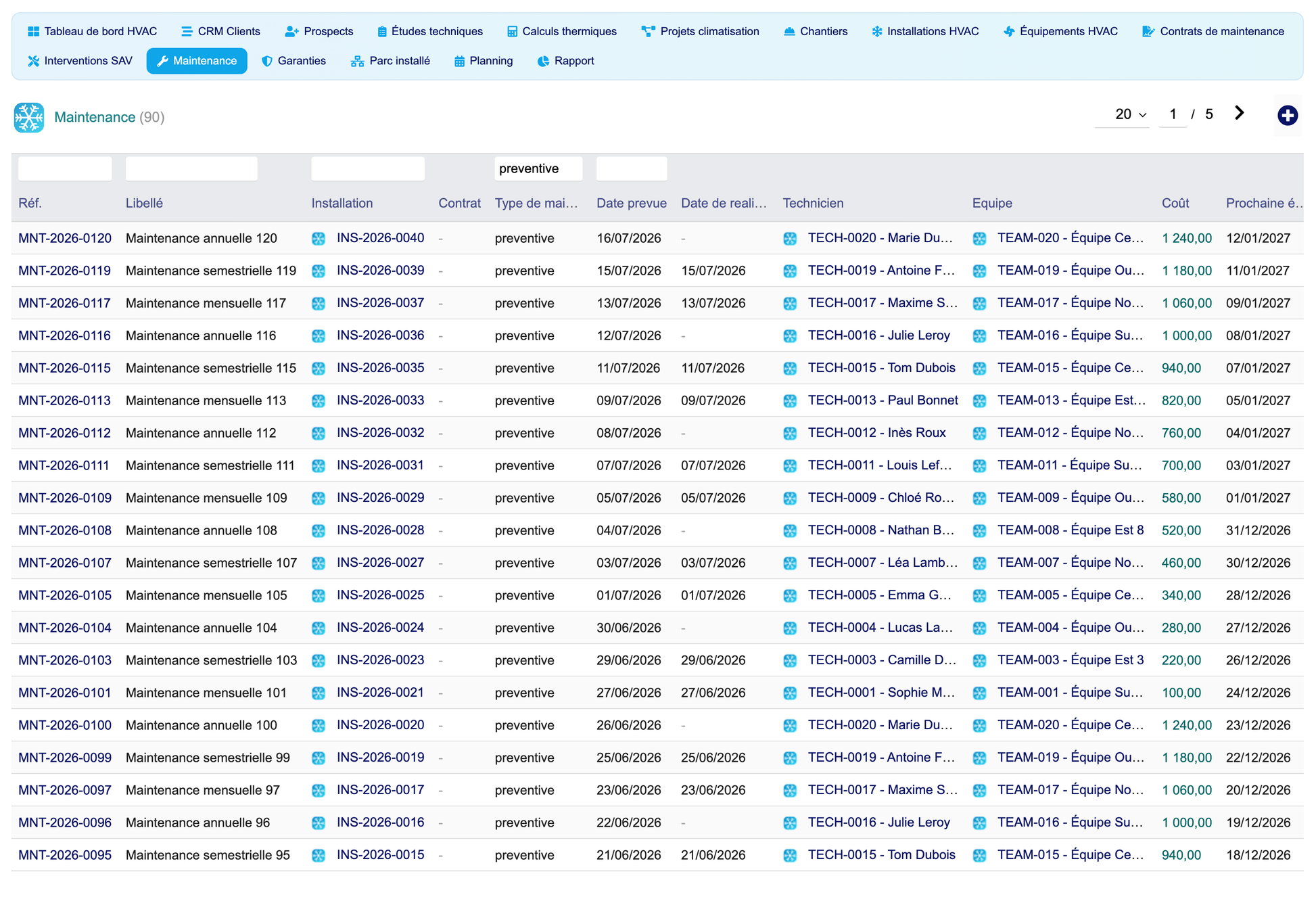
Task: Click the Libellé filter input field
Action: click(191, 168)
